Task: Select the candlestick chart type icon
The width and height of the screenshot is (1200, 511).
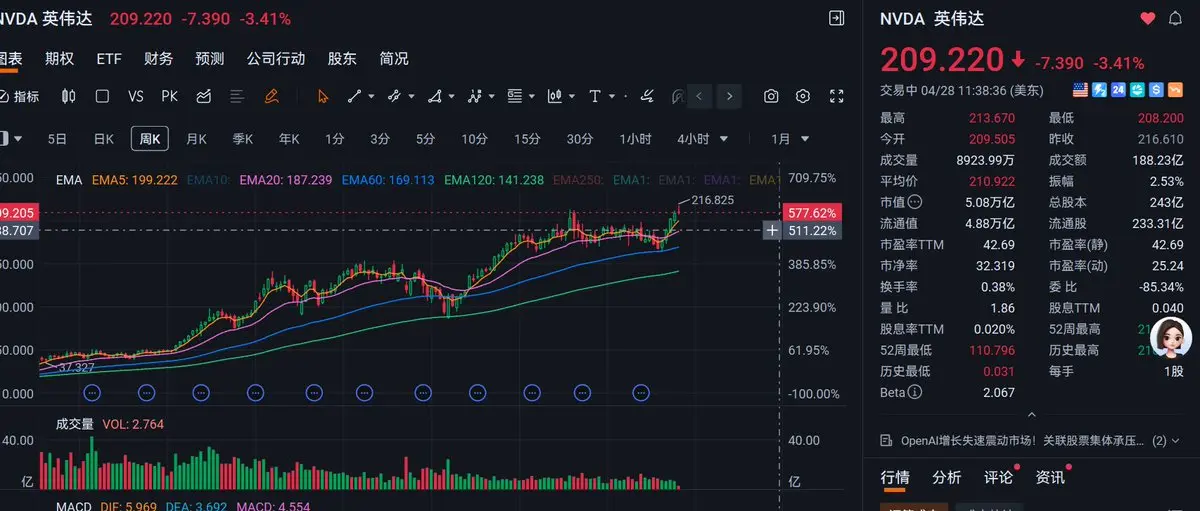Action: click(x=69, y=96)
